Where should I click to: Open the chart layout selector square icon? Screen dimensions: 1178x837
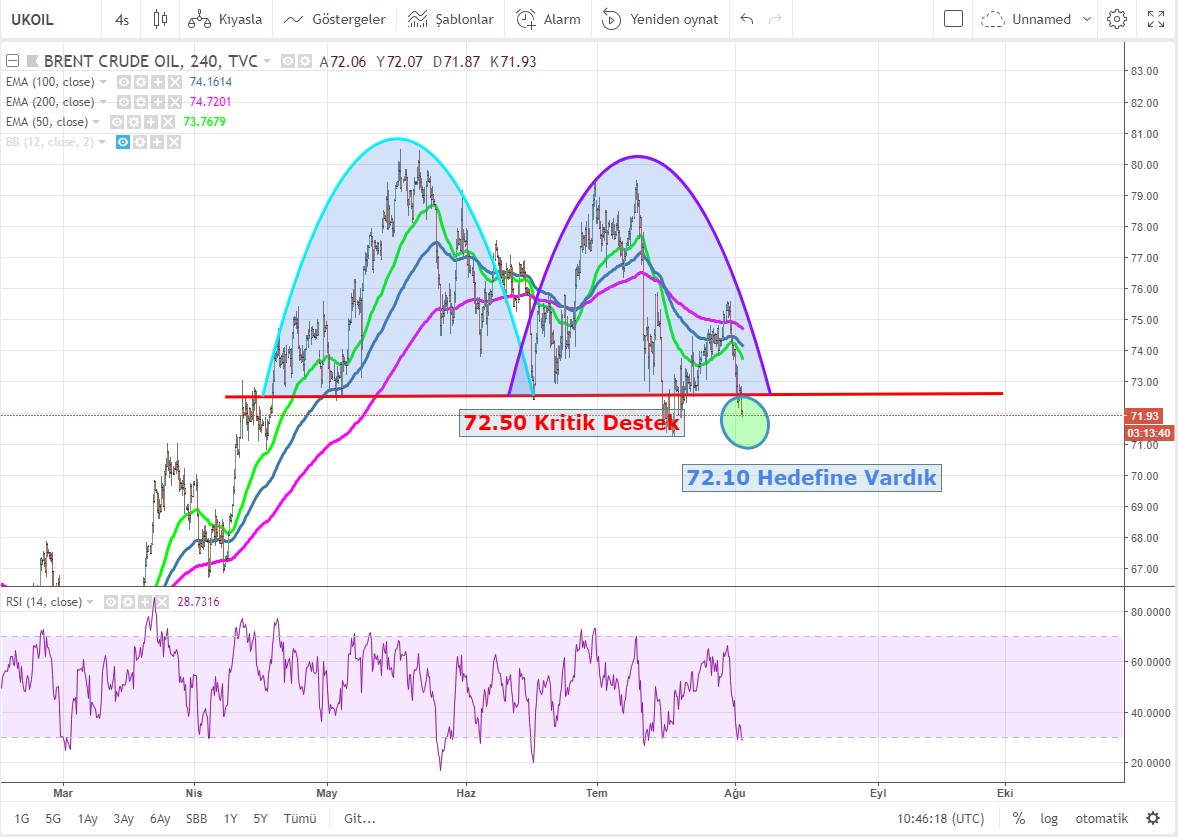(x=953, y=19)
